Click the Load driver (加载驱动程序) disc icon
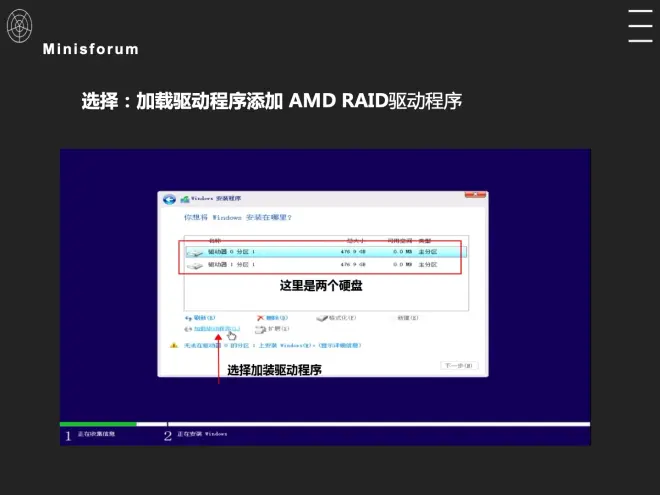The width and height of the screenshot is (660, 495). [188, 329]
